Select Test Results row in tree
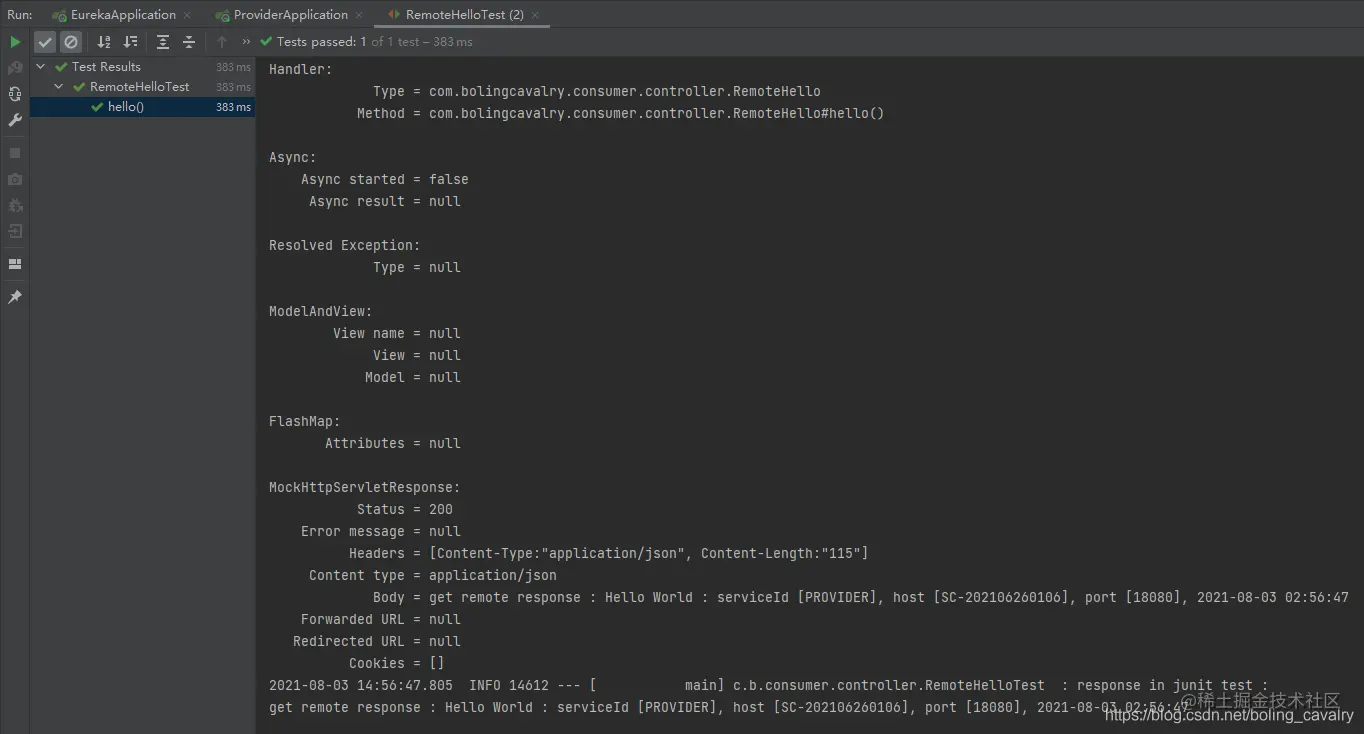This screenshot has width=1364, height=734. coord(143,67)
